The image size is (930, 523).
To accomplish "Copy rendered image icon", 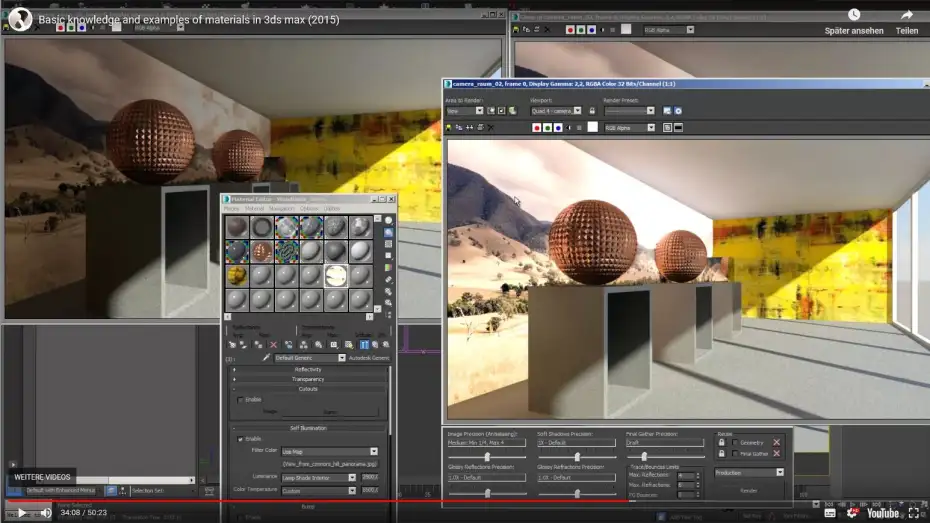I will (x=459, y=127).
